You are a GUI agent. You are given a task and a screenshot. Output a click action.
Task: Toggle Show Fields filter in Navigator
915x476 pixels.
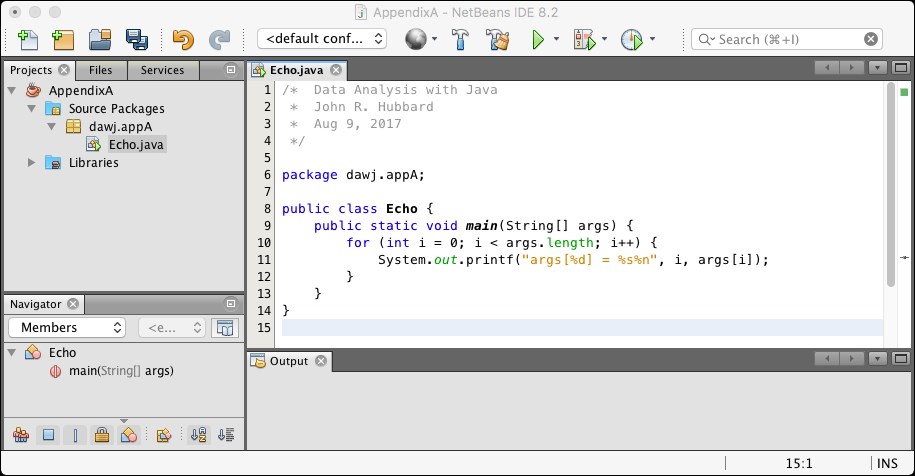tap(48, 435)
